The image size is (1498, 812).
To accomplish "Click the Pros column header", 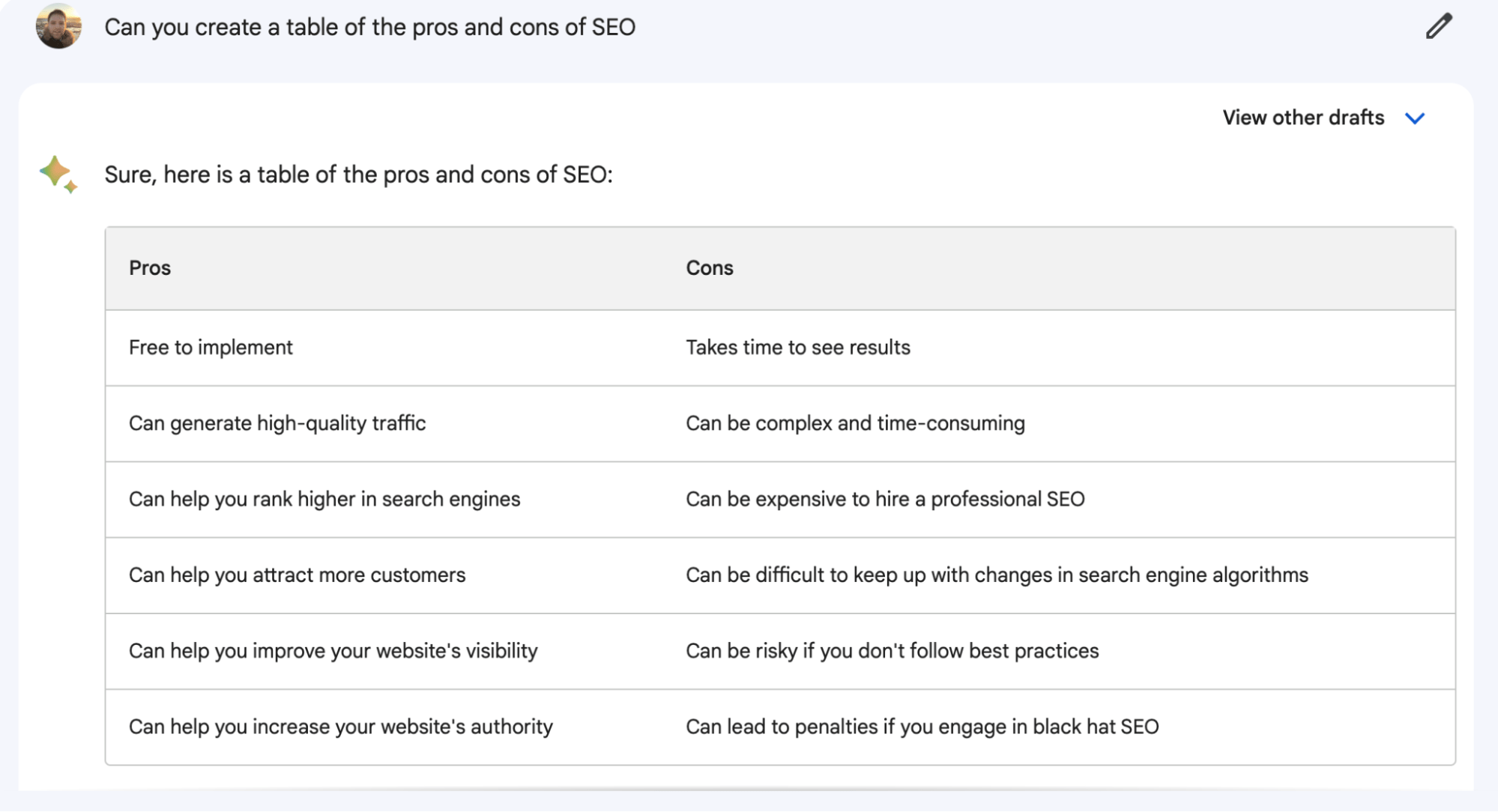I will (150, 267).
